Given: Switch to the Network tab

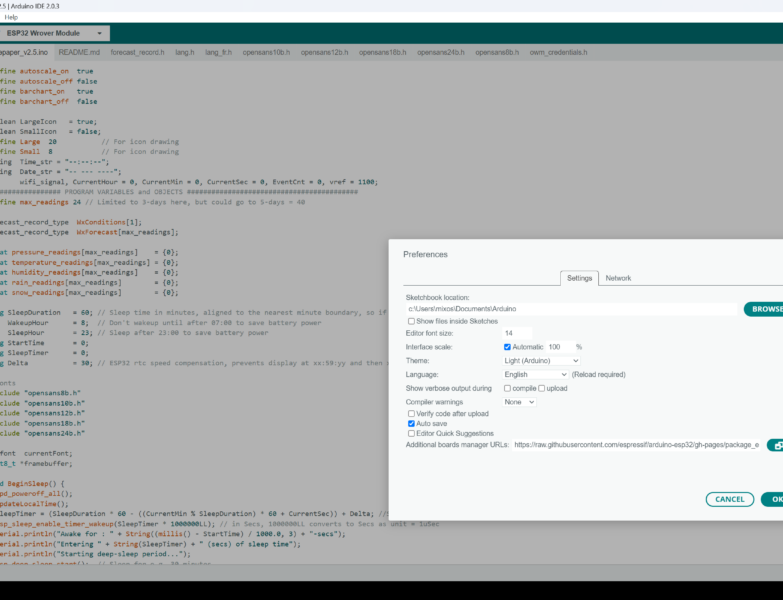Looking at the screenshot, I should click(x=618, y=278).
